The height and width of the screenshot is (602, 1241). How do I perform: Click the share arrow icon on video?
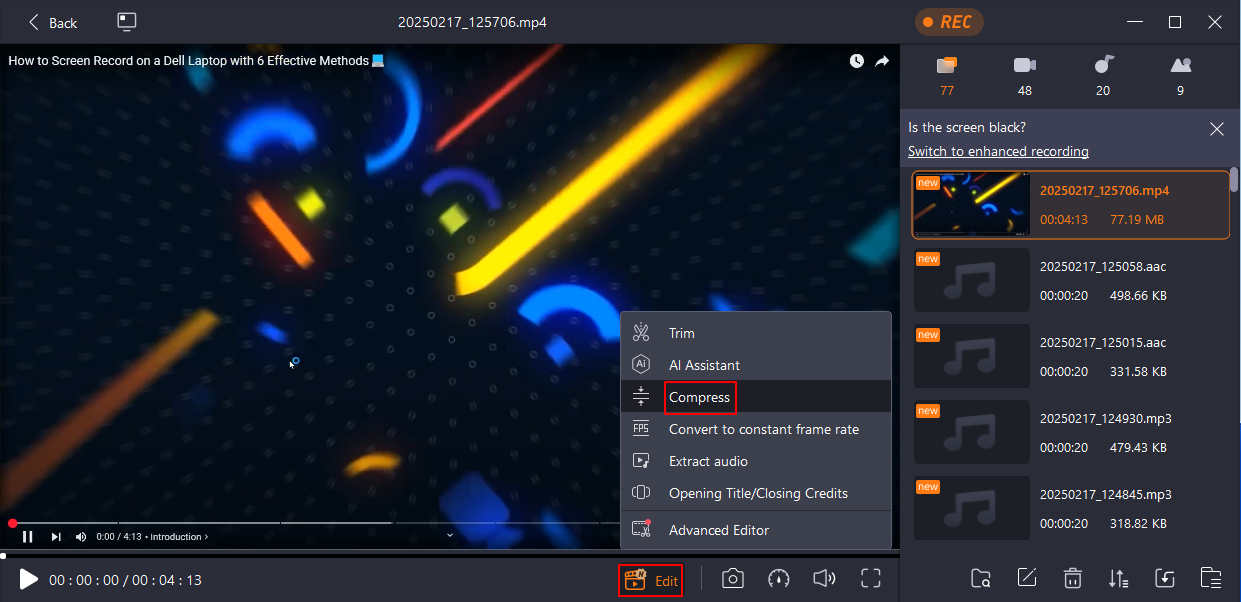(x=882, y=61)
